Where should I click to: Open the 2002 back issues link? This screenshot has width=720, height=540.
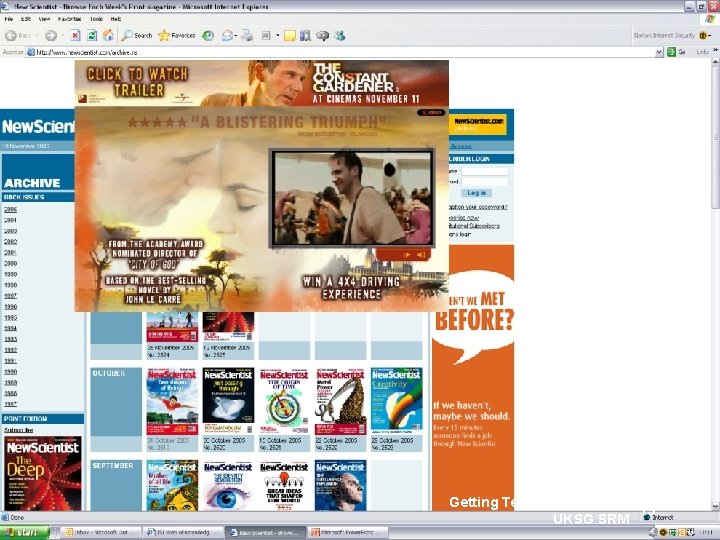[10, 242]
